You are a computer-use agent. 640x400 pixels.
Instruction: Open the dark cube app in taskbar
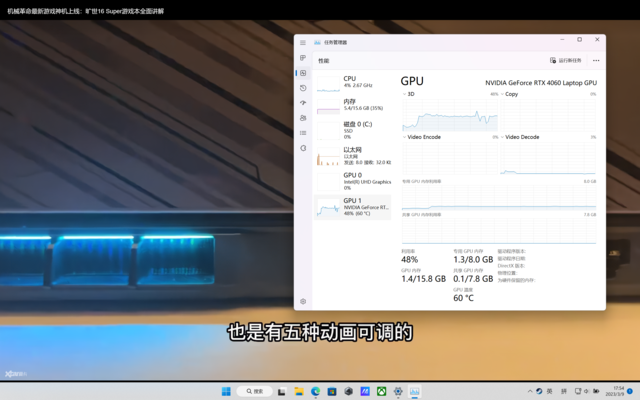point(348,391)
